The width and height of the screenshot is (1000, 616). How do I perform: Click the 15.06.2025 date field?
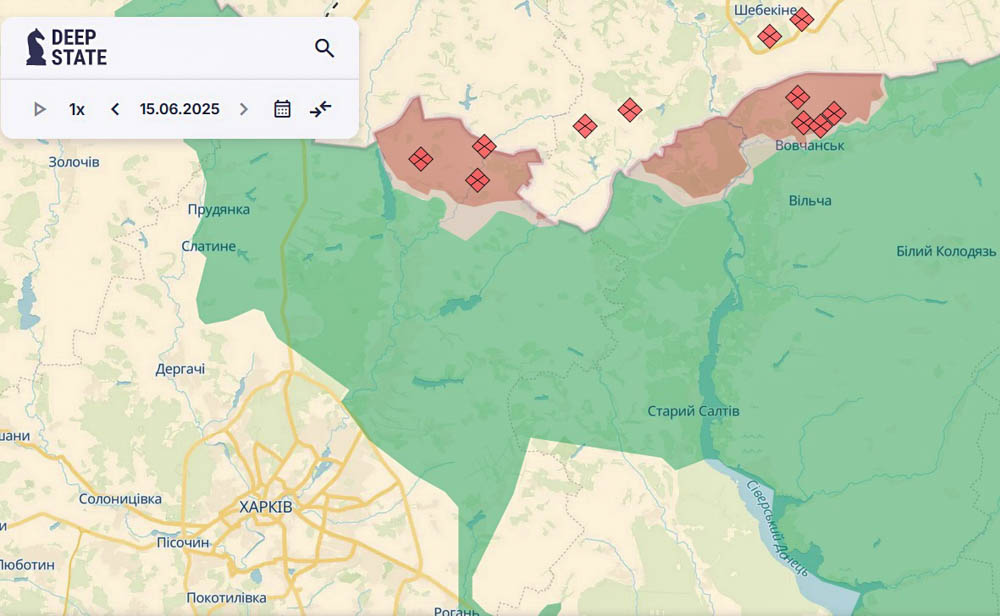pos(179,109)
